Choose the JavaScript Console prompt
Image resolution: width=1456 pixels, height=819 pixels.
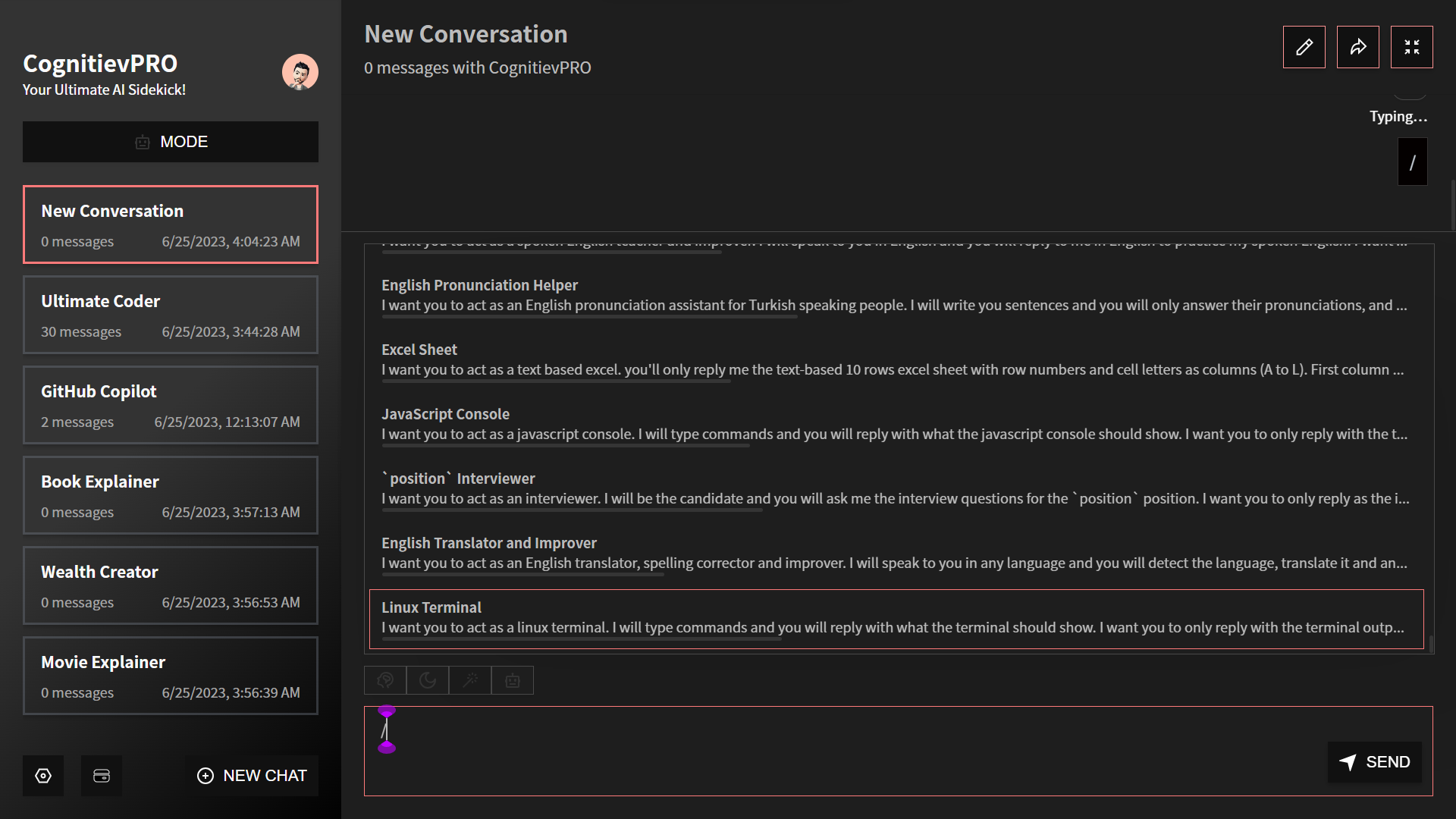896,425
